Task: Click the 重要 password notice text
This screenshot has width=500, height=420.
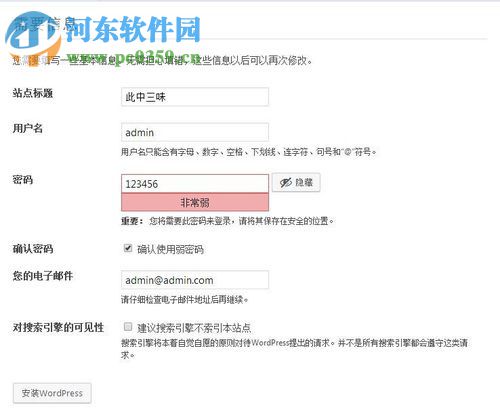Action: click(227, 221)
